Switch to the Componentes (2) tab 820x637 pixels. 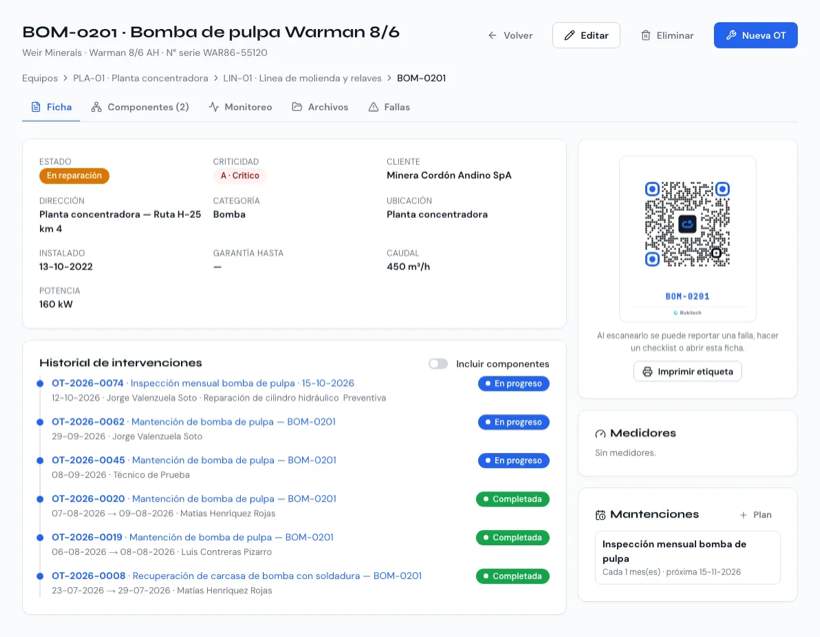point(140,107)
